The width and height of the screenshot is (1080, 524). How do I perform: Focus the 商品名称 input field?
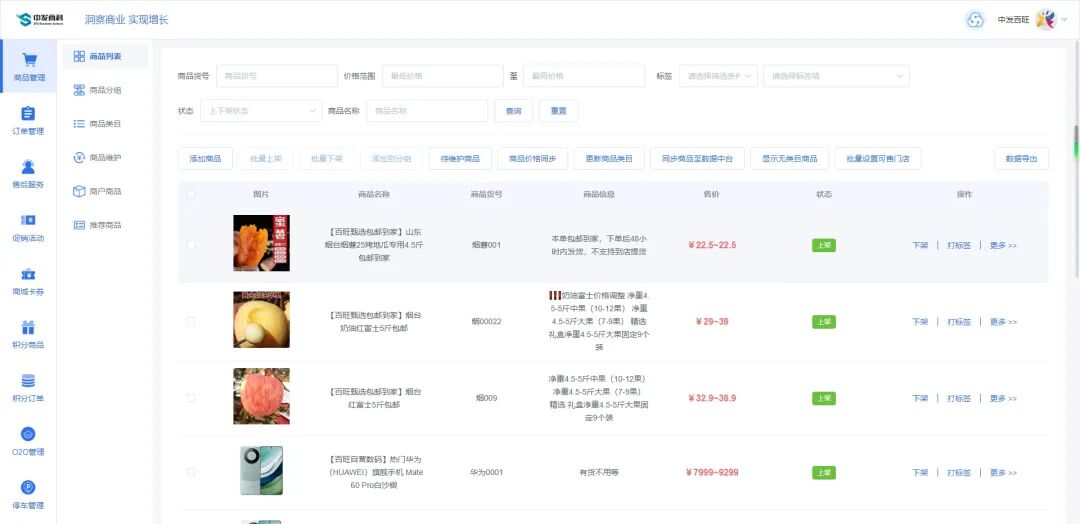427,111
